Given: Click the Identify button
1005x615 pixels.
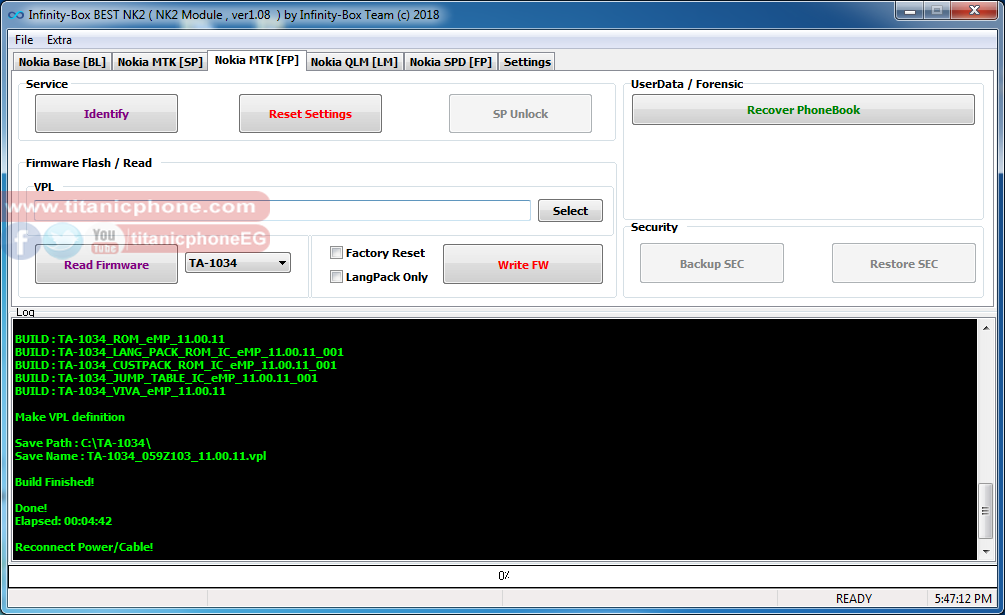Looking at the screenshot, I should (106, 114).
